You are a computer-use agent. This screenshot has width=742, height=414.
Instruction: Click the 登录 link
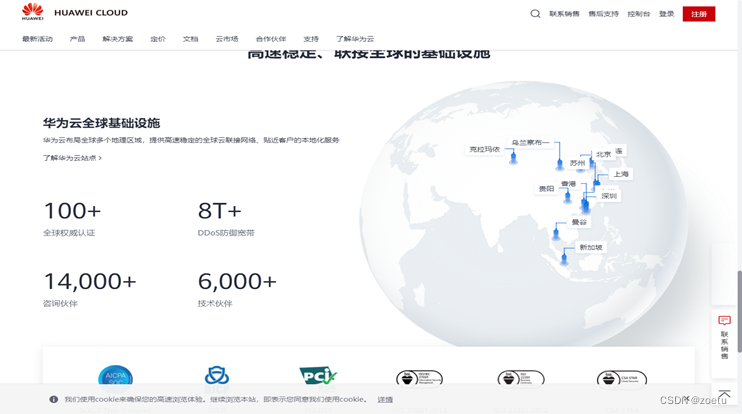coord(666,14)
